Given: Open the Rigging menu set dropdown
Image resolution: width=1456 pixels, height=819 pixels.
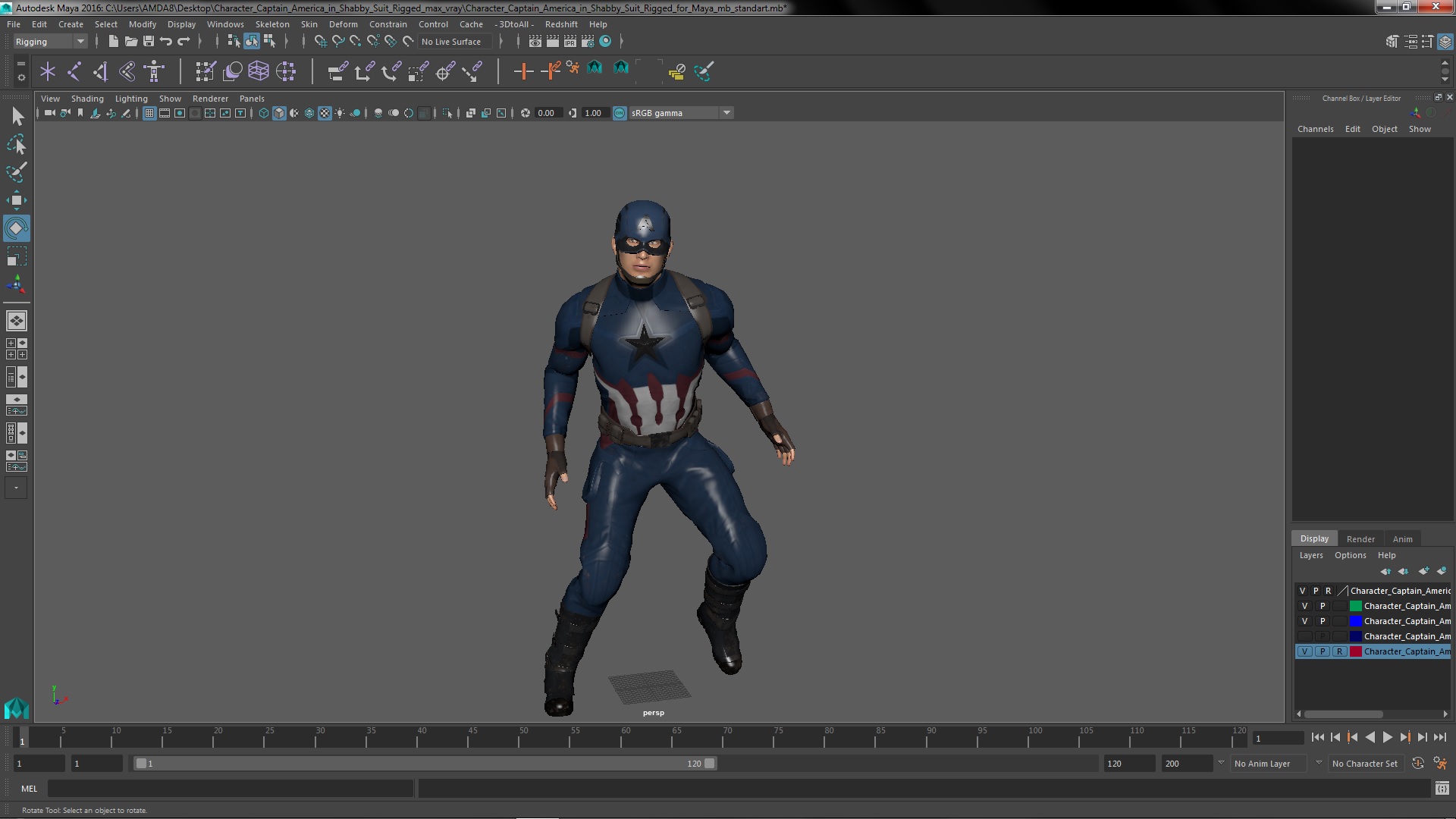Looking at the screenshot, I should (x=50, y=42).
